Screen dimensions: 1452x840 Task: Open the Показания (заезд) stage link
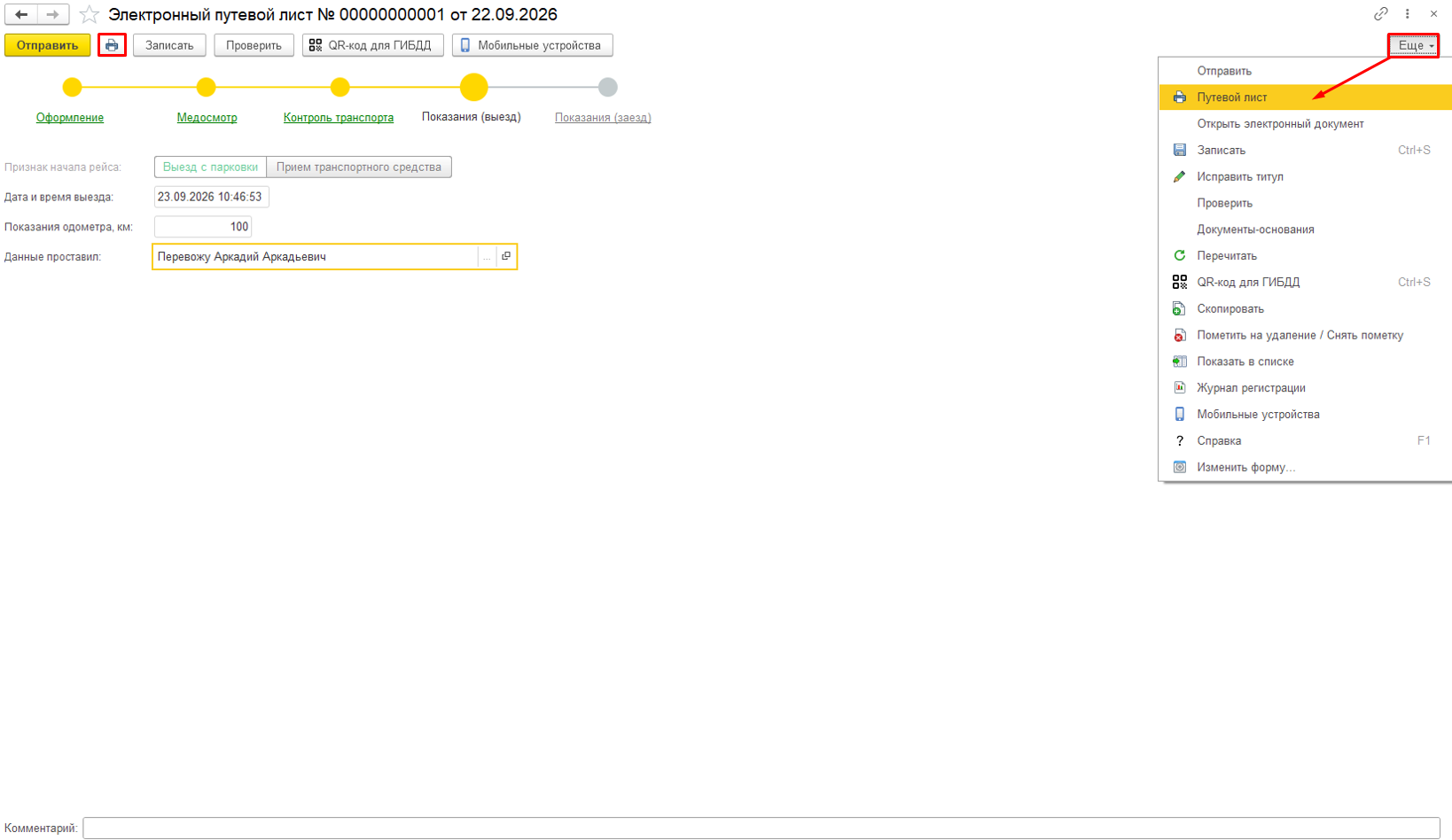point(603,118)
